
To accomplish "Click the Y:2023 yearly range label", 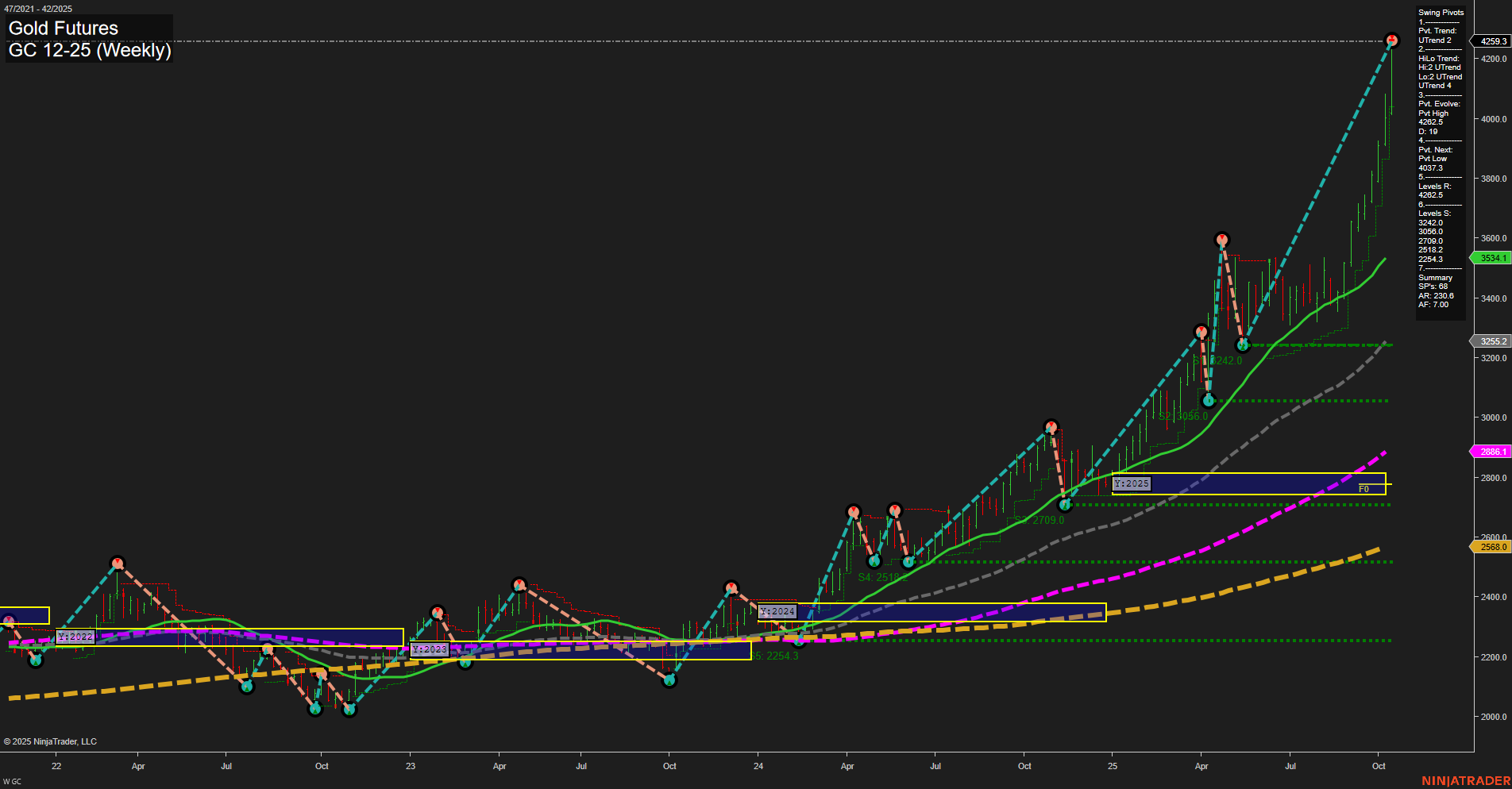I will [429, 649].
